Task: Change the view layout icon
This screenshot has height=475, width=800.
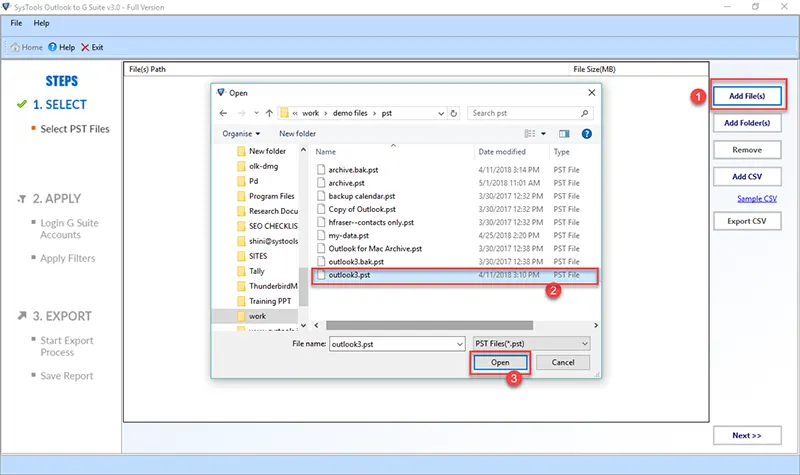Action: tap(530, 134)
